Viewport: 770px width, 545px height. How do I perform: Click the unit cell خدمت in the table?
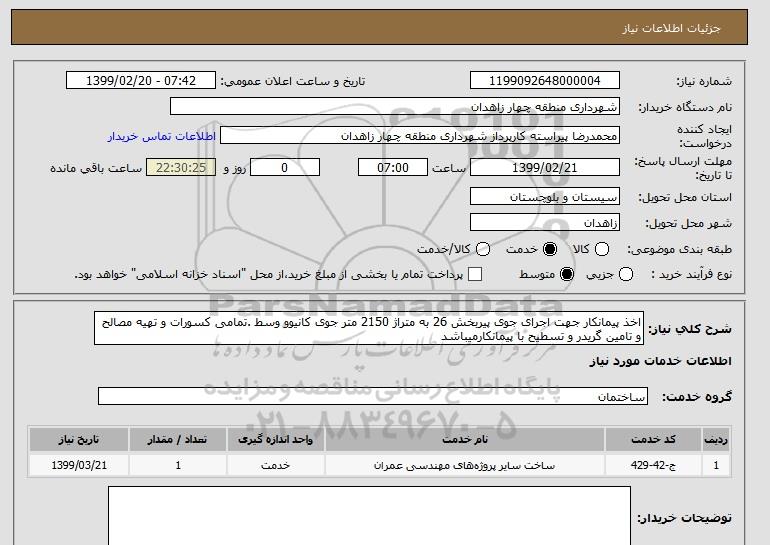point(275,465)
